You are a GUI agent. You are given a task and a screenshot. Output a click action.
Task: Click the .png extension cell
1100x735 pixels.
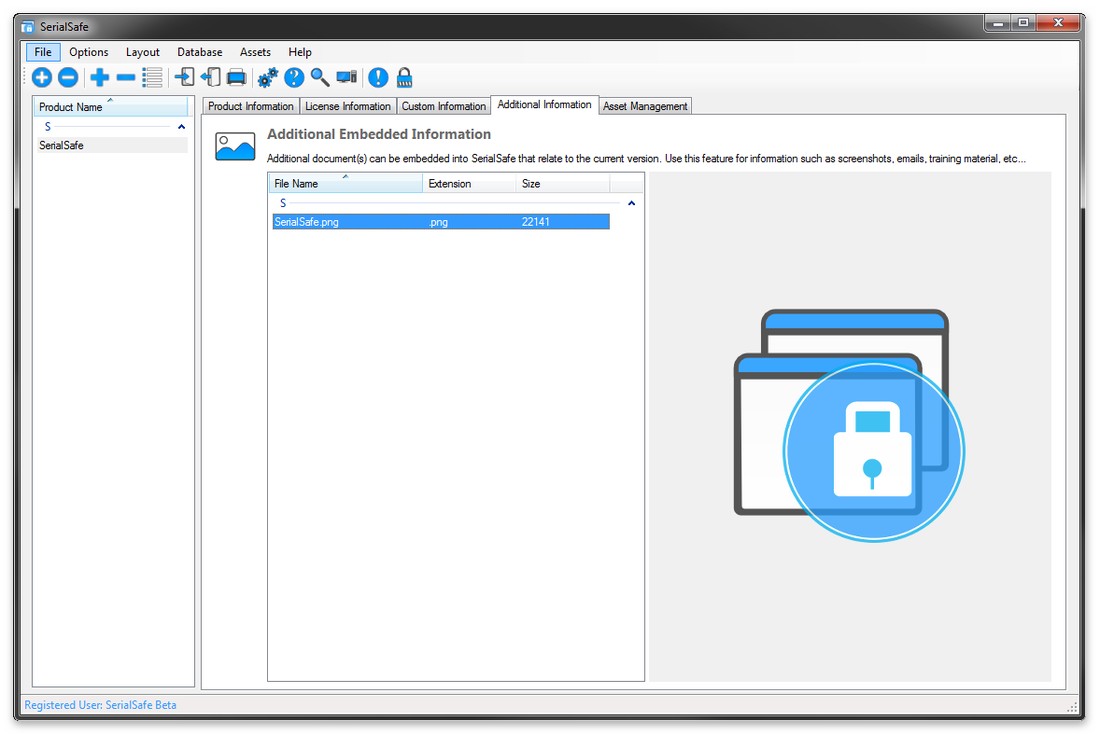pyautogui.click(x=438, y=222)
